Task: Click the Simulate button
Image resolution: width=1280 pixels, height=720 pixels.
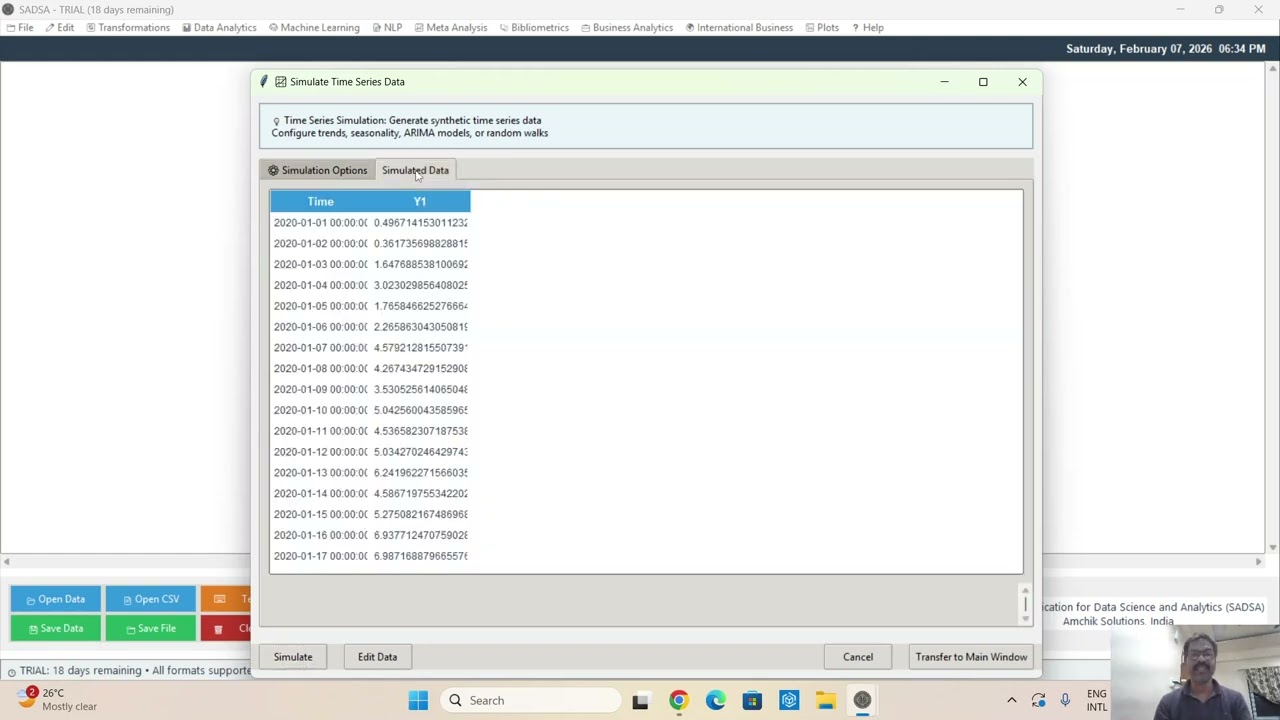Action: [293, 657]
